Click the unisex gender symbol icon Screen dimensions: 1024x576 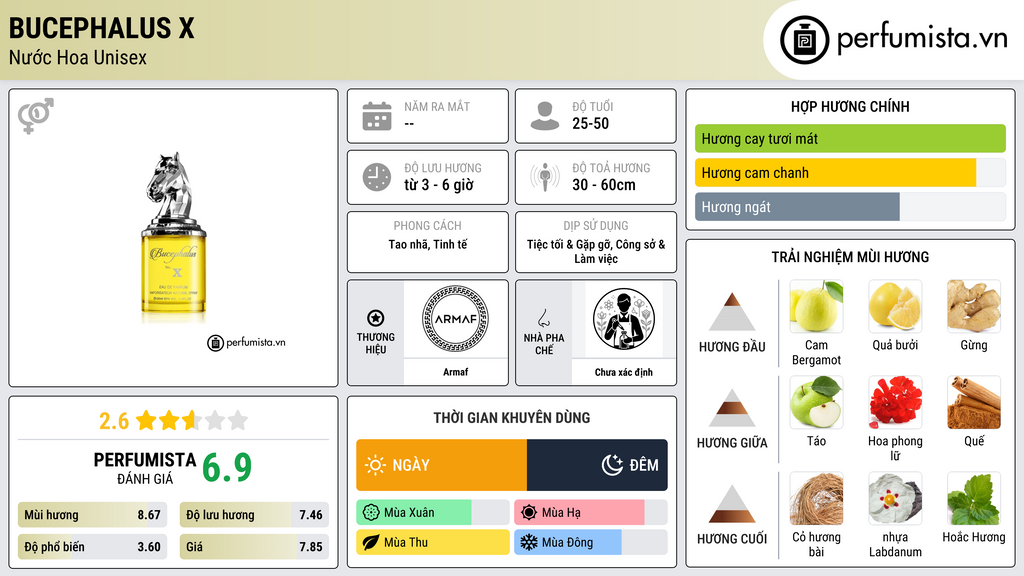(35, 116)
